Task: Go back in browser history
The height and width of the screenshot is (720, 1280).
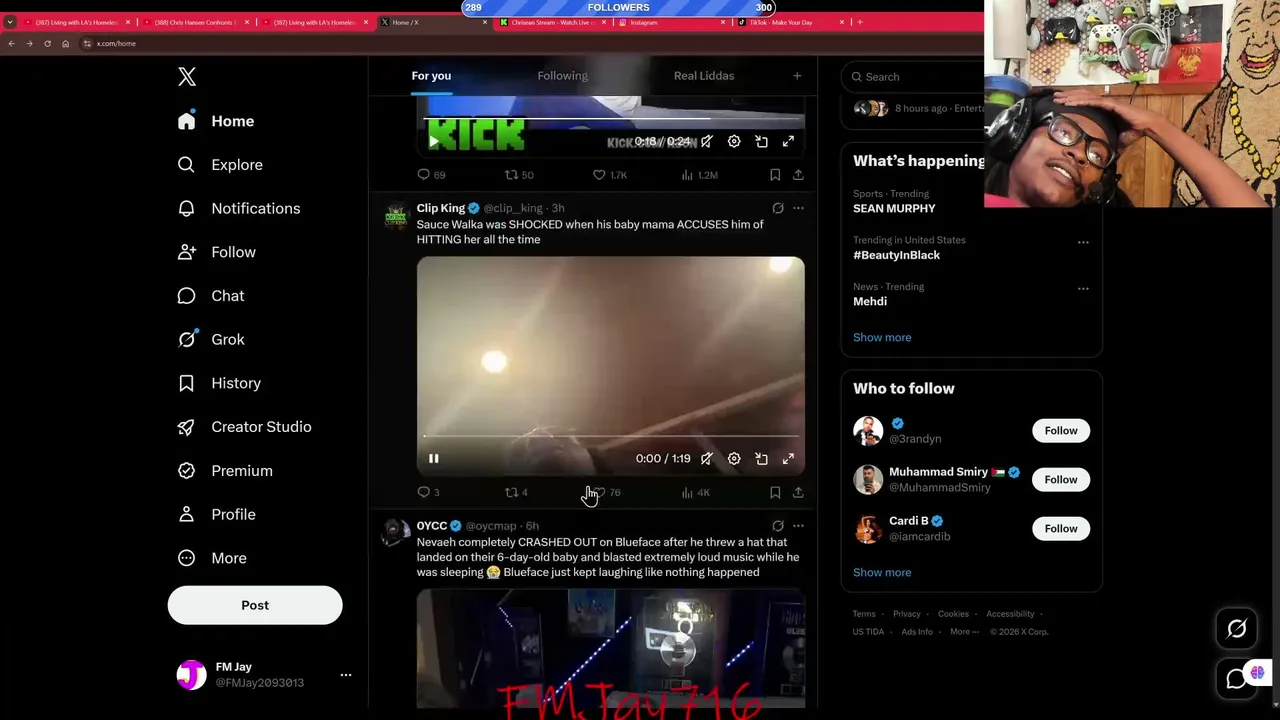Action: click(11, 43)
